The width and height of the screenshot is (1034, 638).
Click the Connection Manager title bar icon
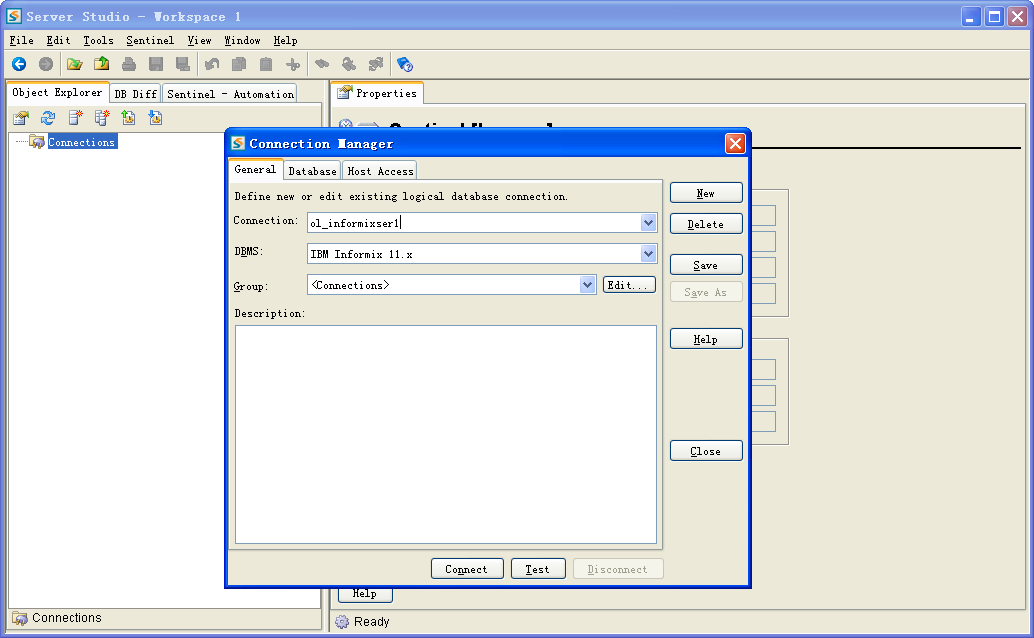(238, 143)
